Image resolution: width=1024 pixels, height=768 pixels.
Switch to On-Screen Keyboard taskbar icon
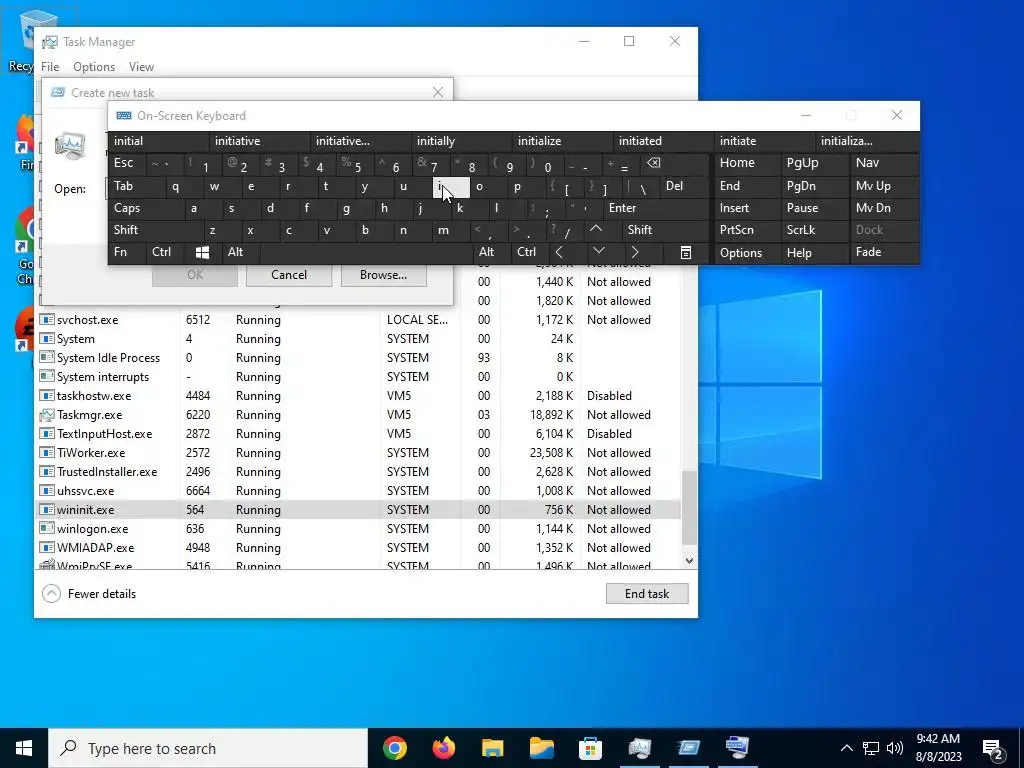(737, 748)
